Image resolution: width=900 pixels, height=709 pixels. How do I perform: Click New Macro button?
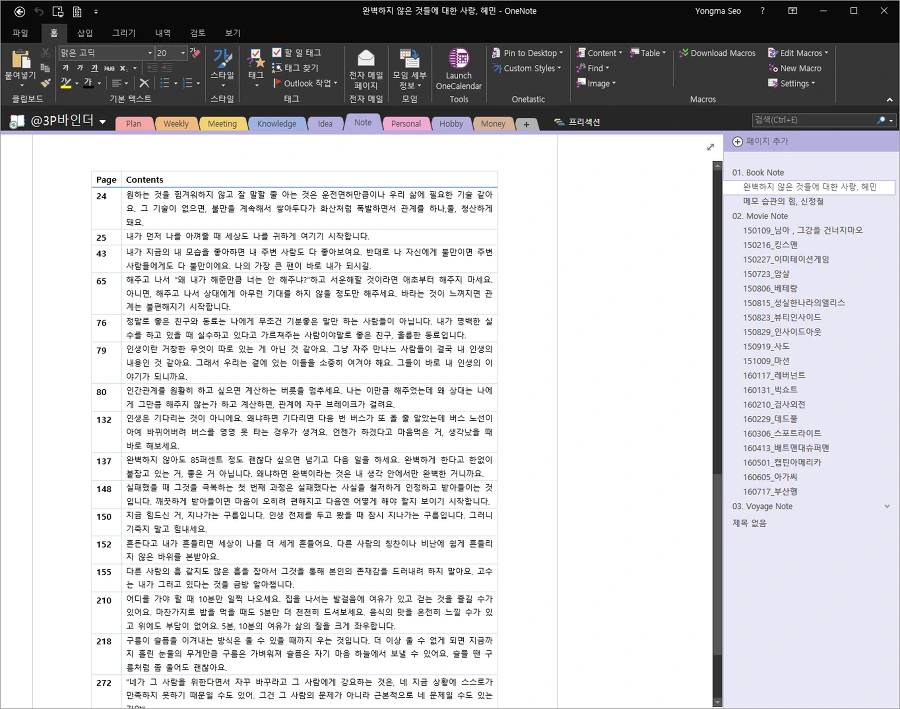tap(795, 68)
